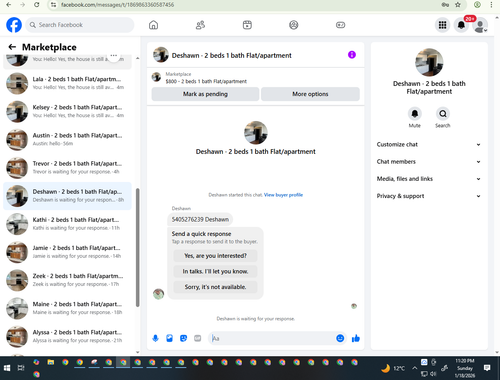Viewport: 500px width, 380px height.
Task: Click Deshawn's large profile picture in right panel
Action: [429, 62]
